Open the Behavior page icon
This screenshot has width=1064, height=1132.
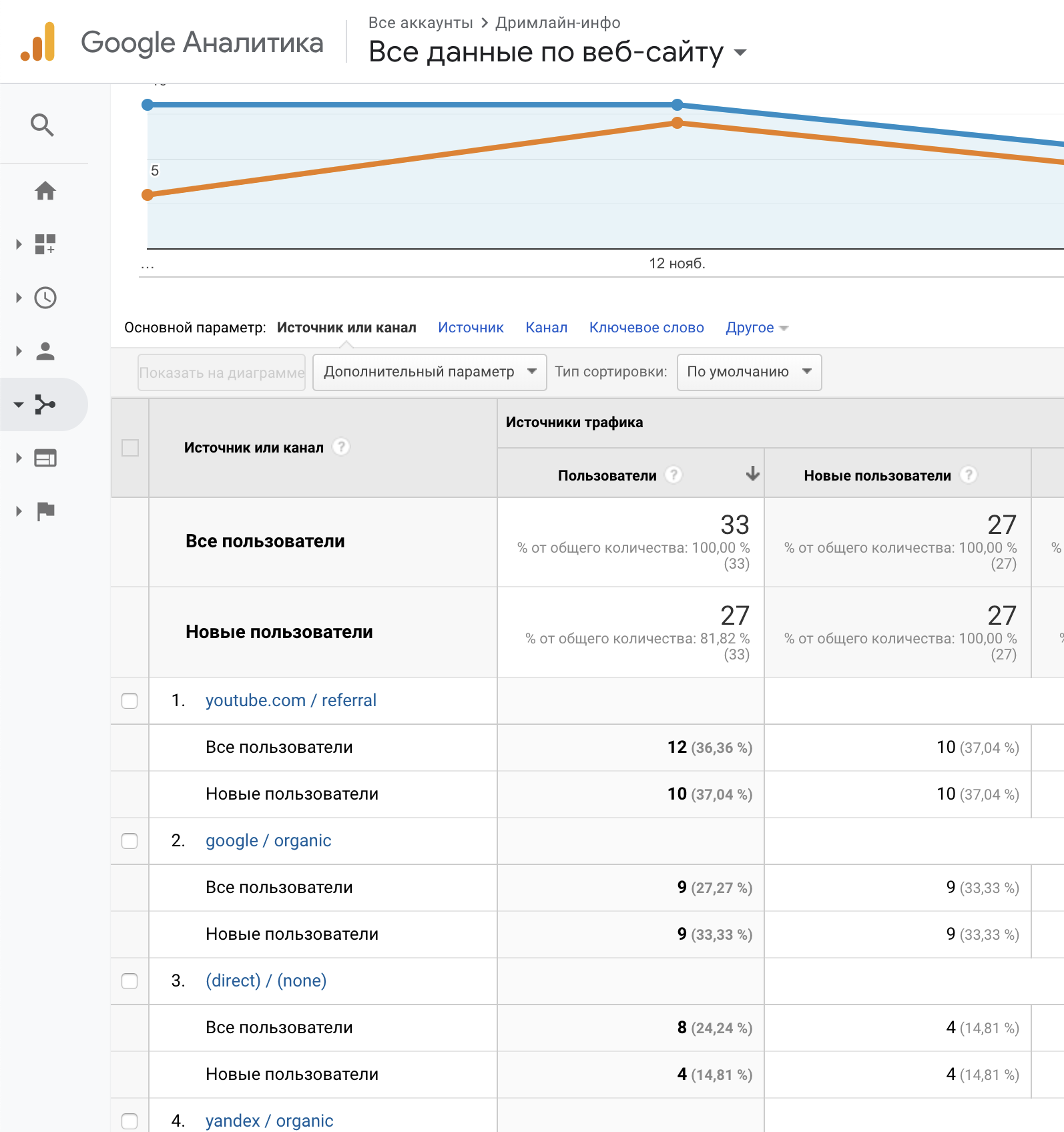(45, 458)
